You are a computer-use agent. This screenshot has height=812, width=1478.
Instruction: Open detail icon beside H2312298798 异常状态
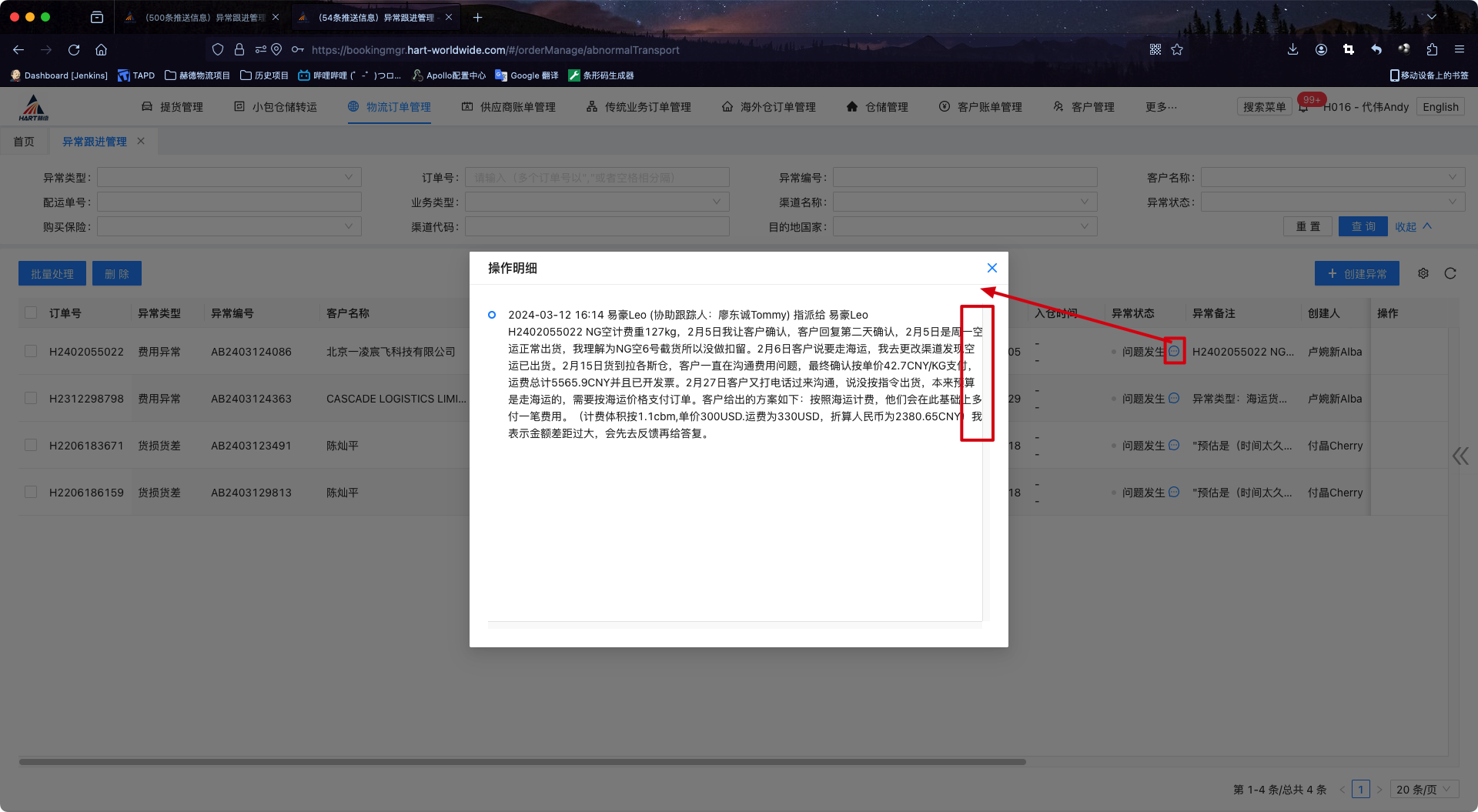[x=1174, y=398]
